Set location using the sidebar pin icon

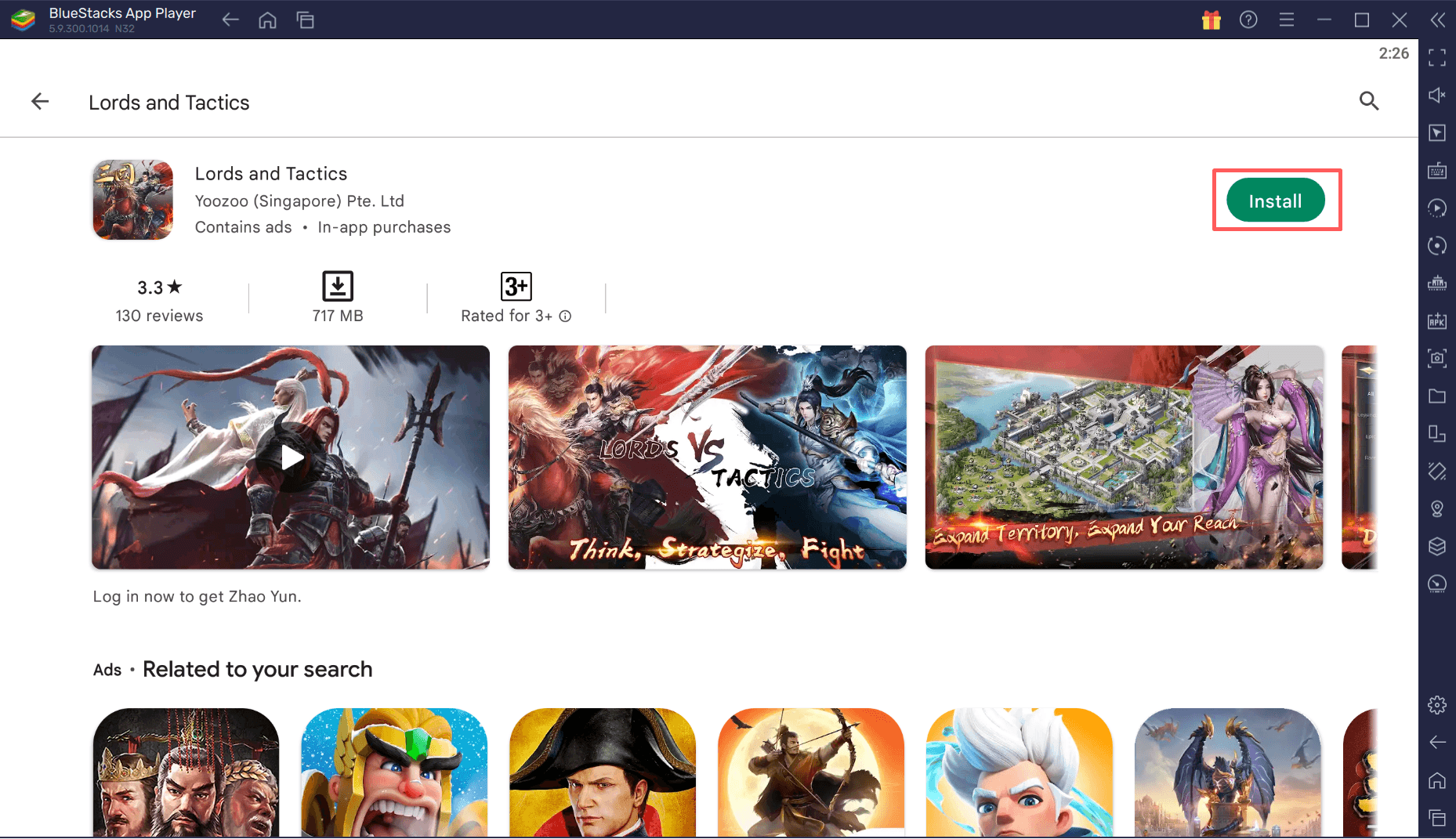click(1437, 508)
